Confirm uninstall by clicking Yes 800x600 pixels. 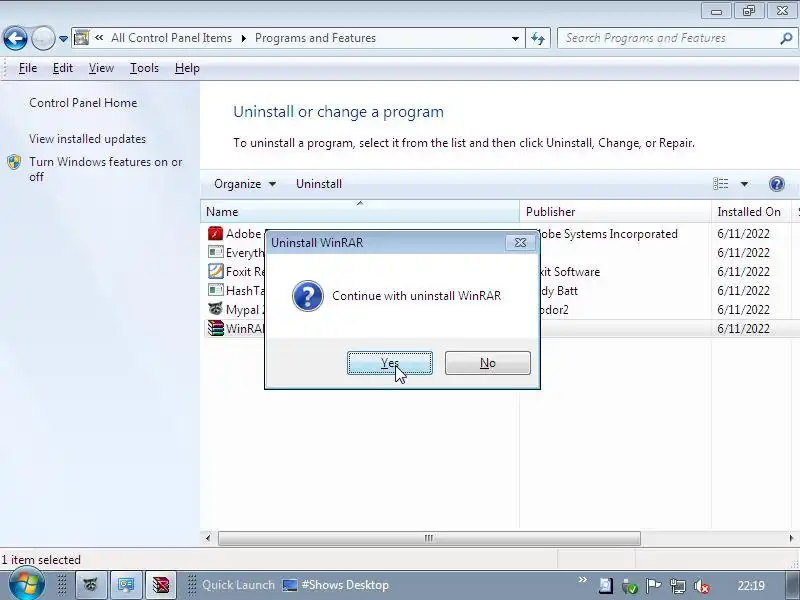[390, 363]
